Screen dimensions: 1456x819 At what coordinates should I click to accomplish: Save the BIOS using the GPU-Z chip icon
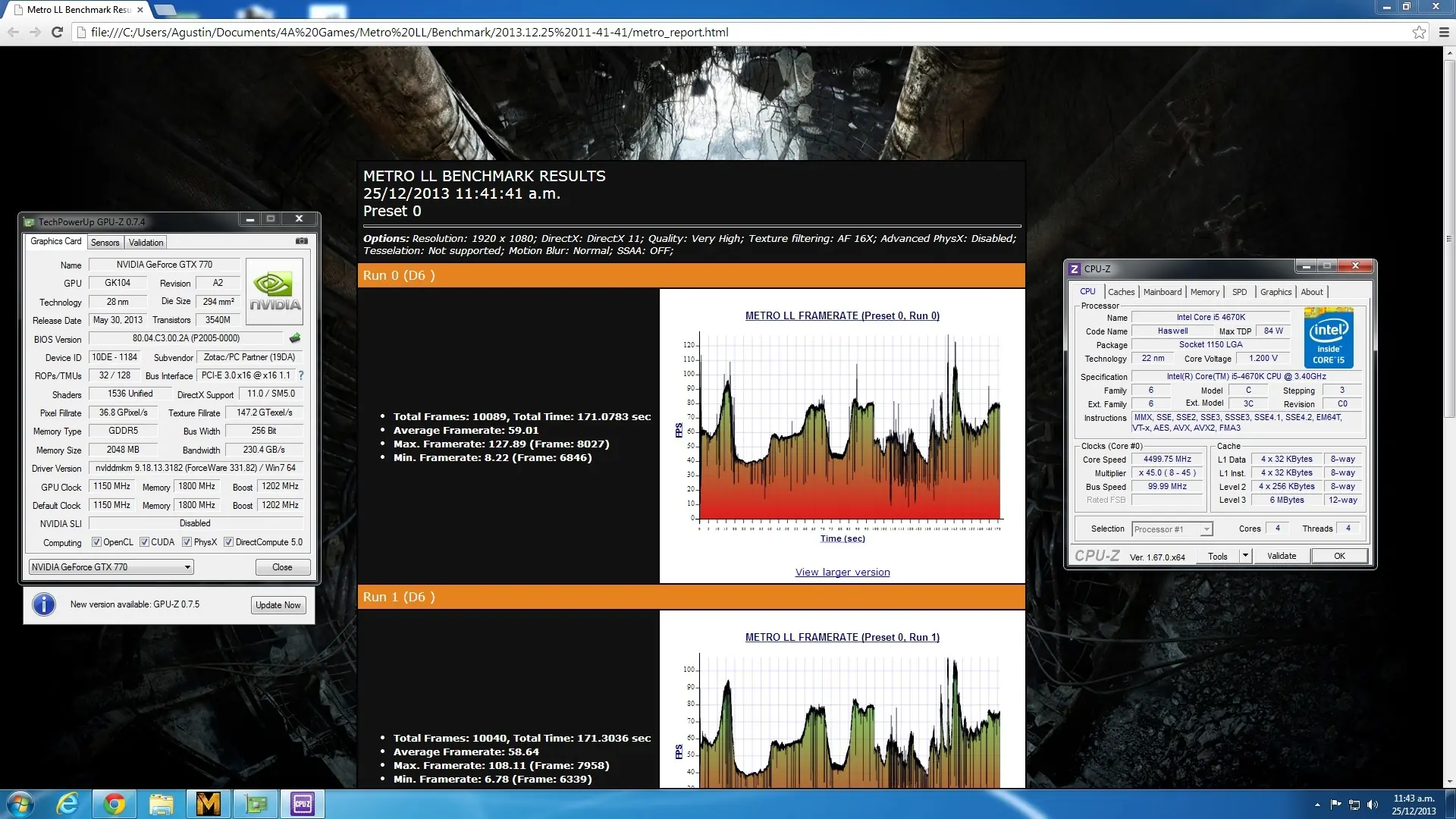tap(295, 338)
